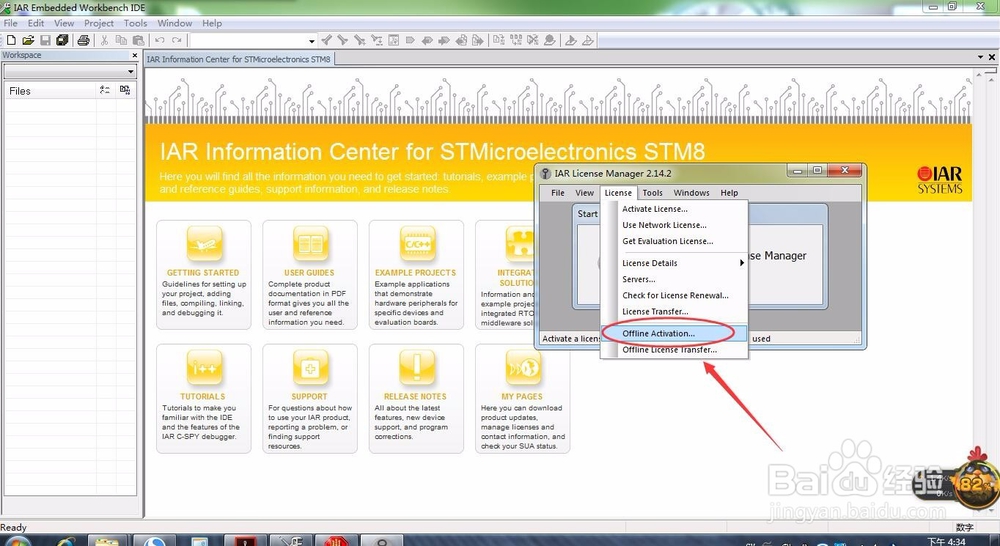Open the IDE Window menu

[175, 23]
